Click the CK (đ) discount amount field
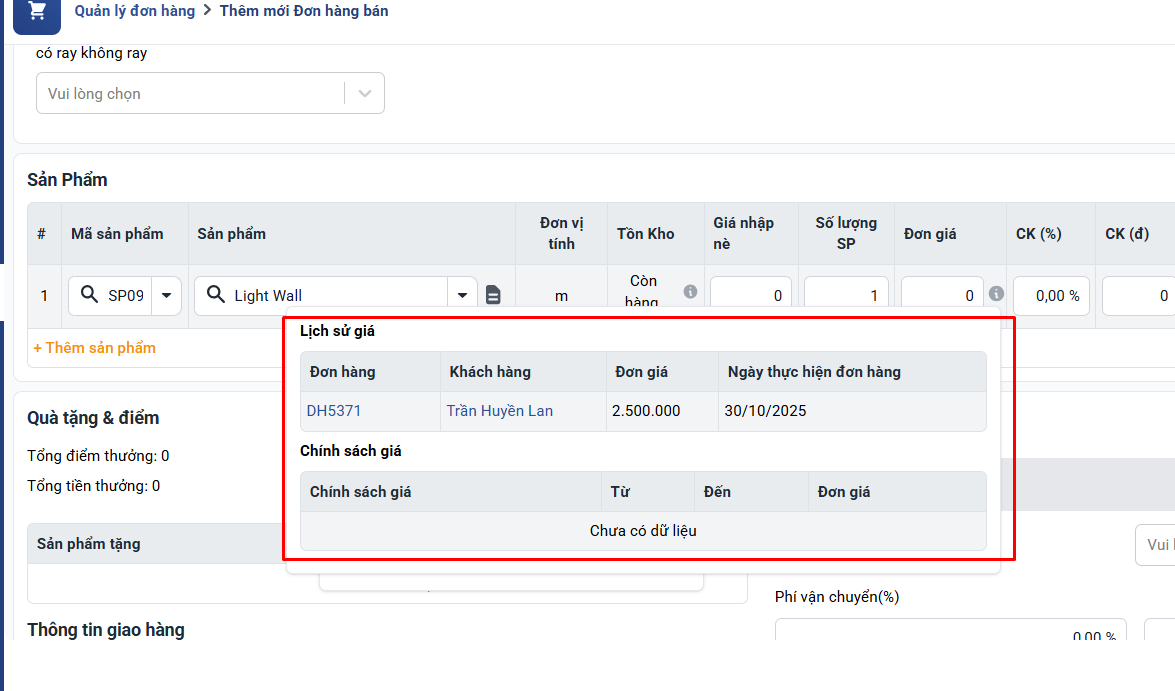 click(1138, 295)
